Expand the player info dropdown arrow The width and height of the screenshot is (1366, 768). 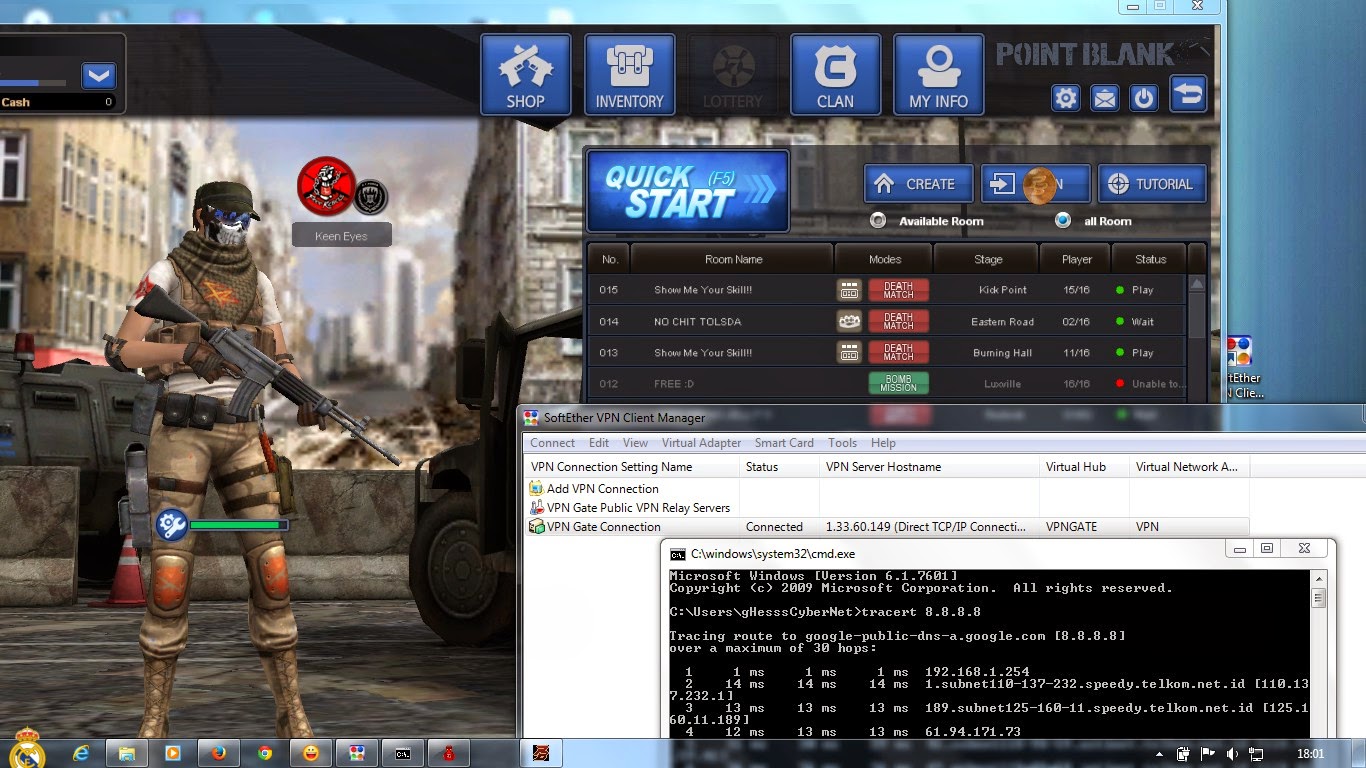click(99, 76)
